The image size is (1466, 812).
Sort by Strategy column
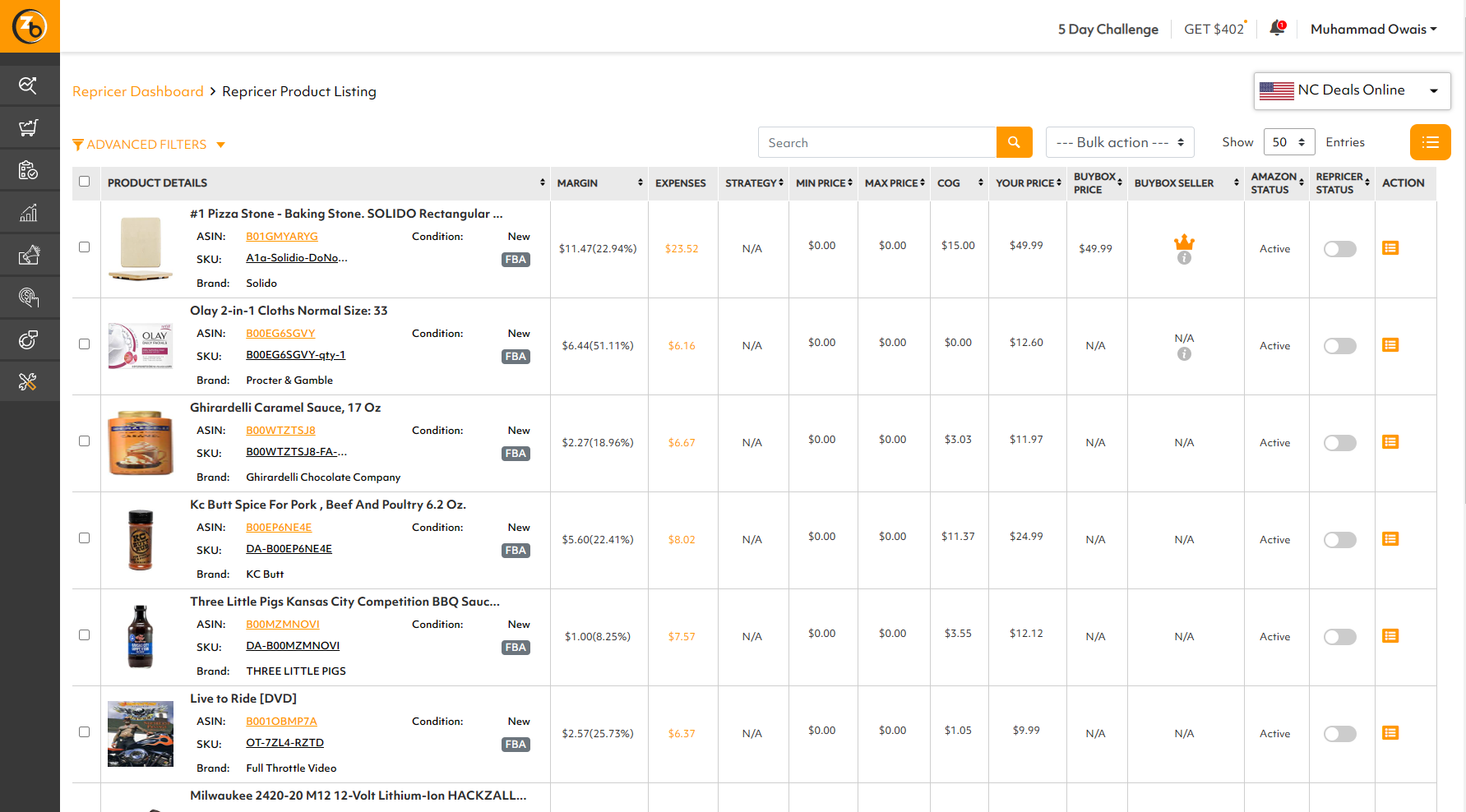tap(781, 182)
